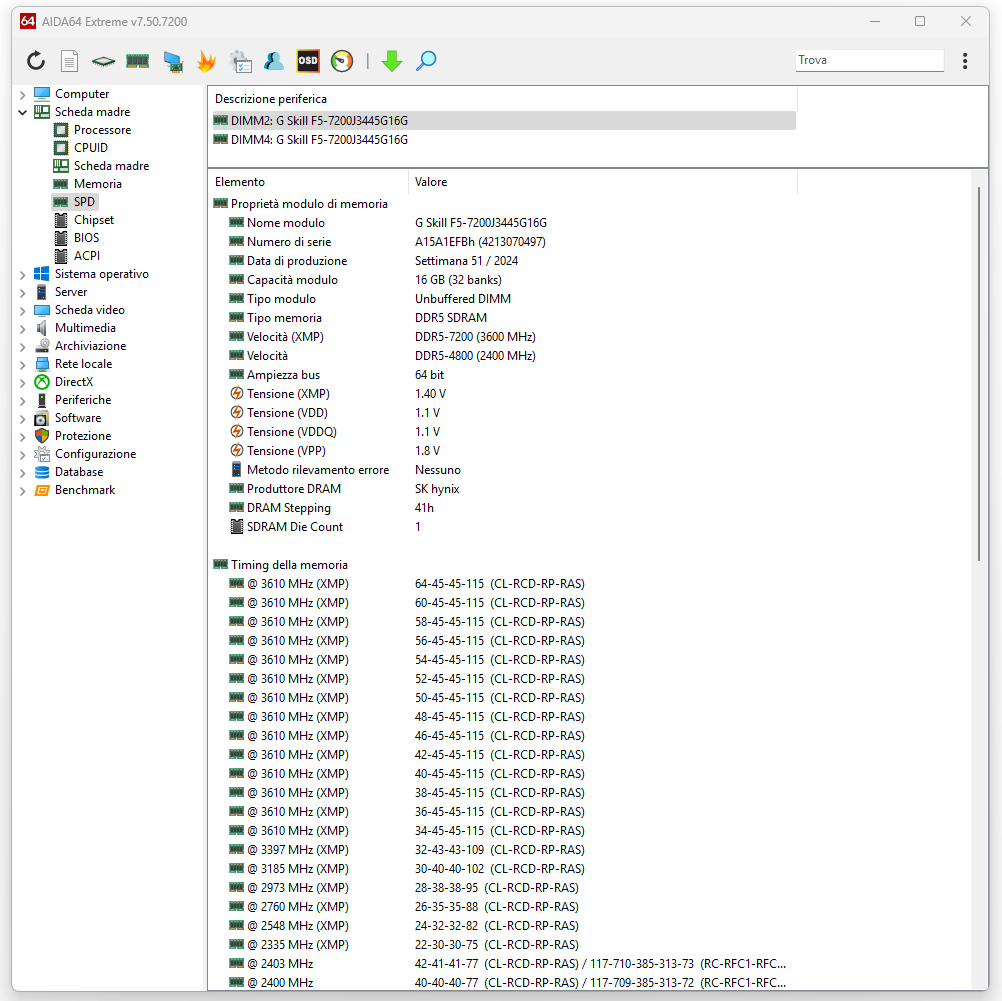Select the DIMM2 G Skill device row
This screenshot has height=1001, width=1002.
coord(504,120)
